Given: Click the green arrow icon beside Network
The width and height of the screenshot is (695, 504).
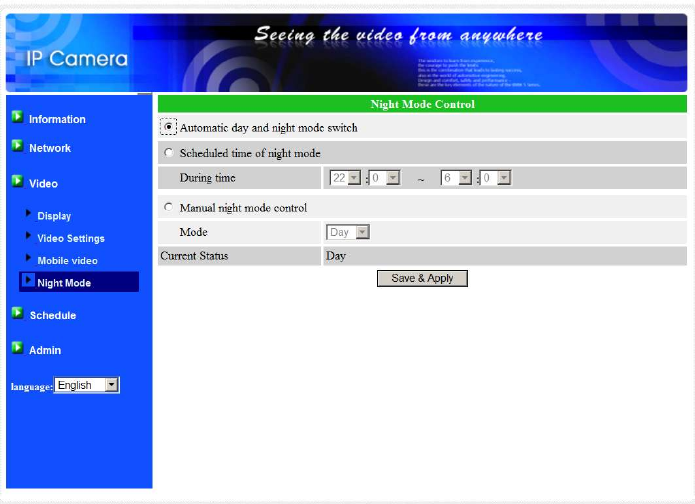Looking at the screenshot, I should coord(17,145).
